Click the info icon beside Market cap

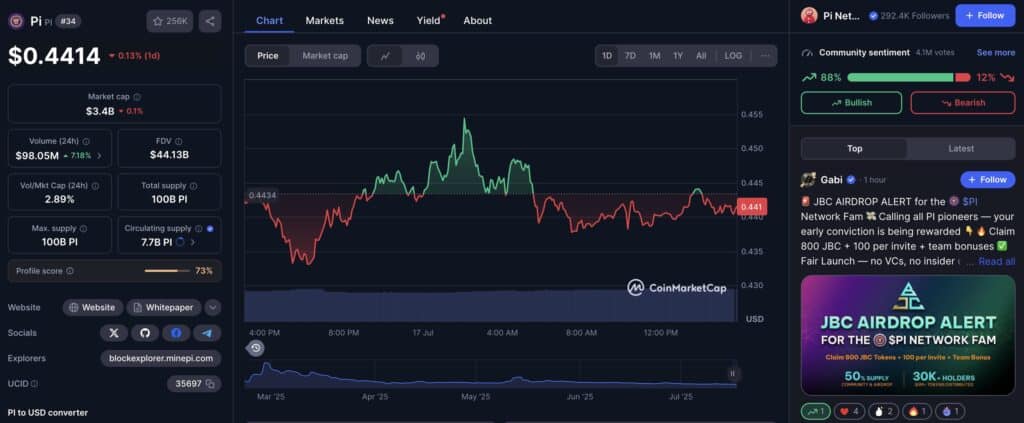tap(136, 97)
